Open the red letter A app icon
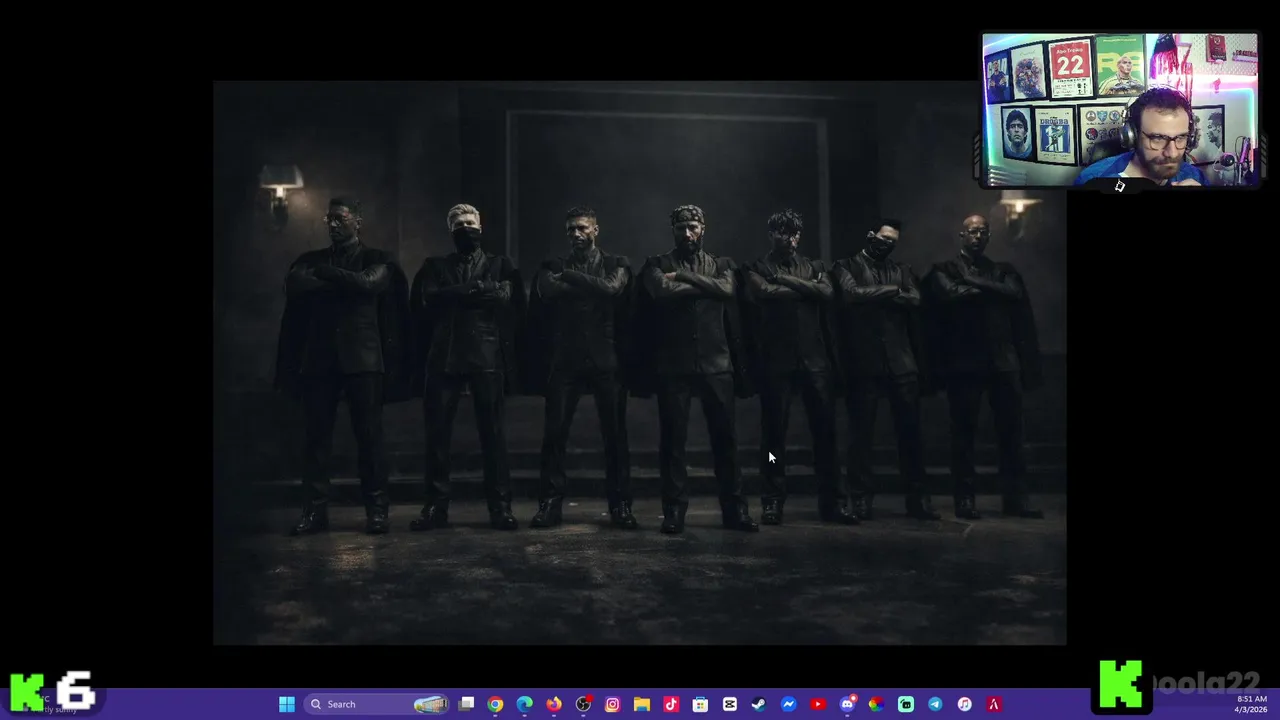Image resolution: width=1280 pixels, height=720 pixels. [x=994, y=704]
